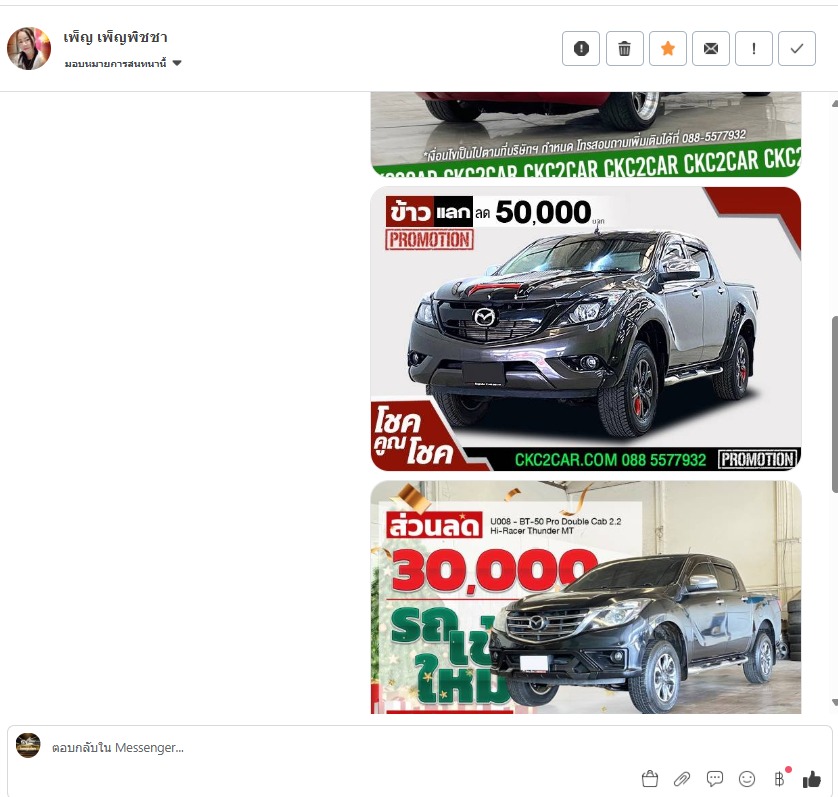838x797 pixels.
Task: Open Mazda 50,000 promotion image
Action: (586, 329)
